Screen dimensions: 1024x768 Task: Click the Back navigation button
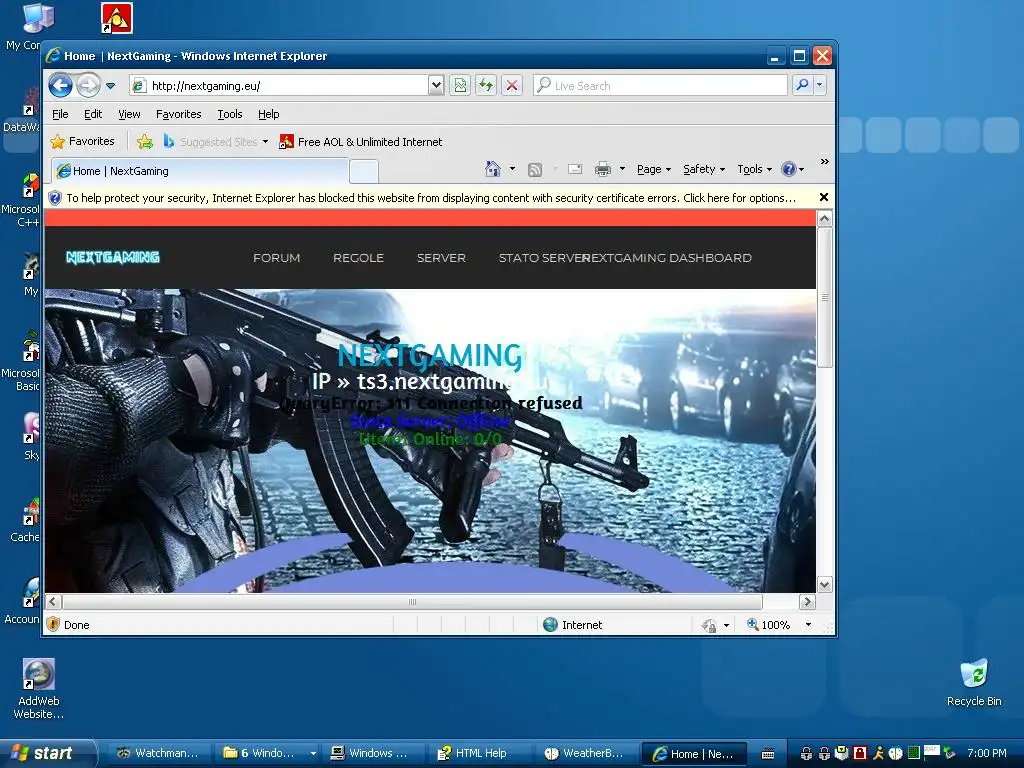pos(60,86)
